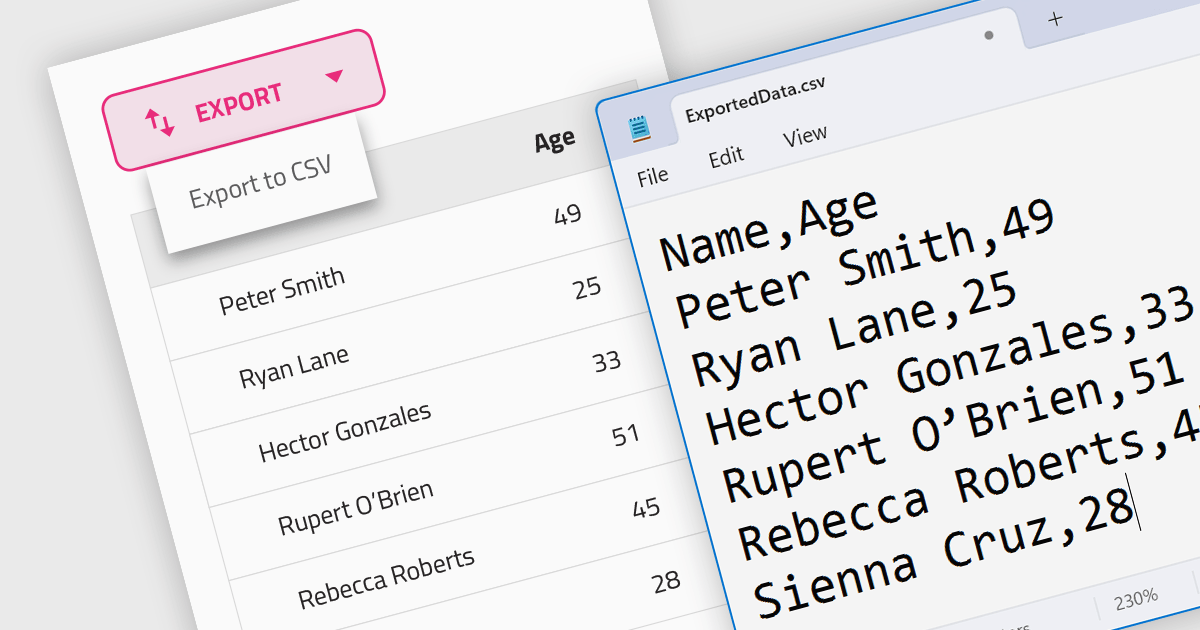
Task: Click the unsaved dot on tab
Action: [x=989, y=35]
